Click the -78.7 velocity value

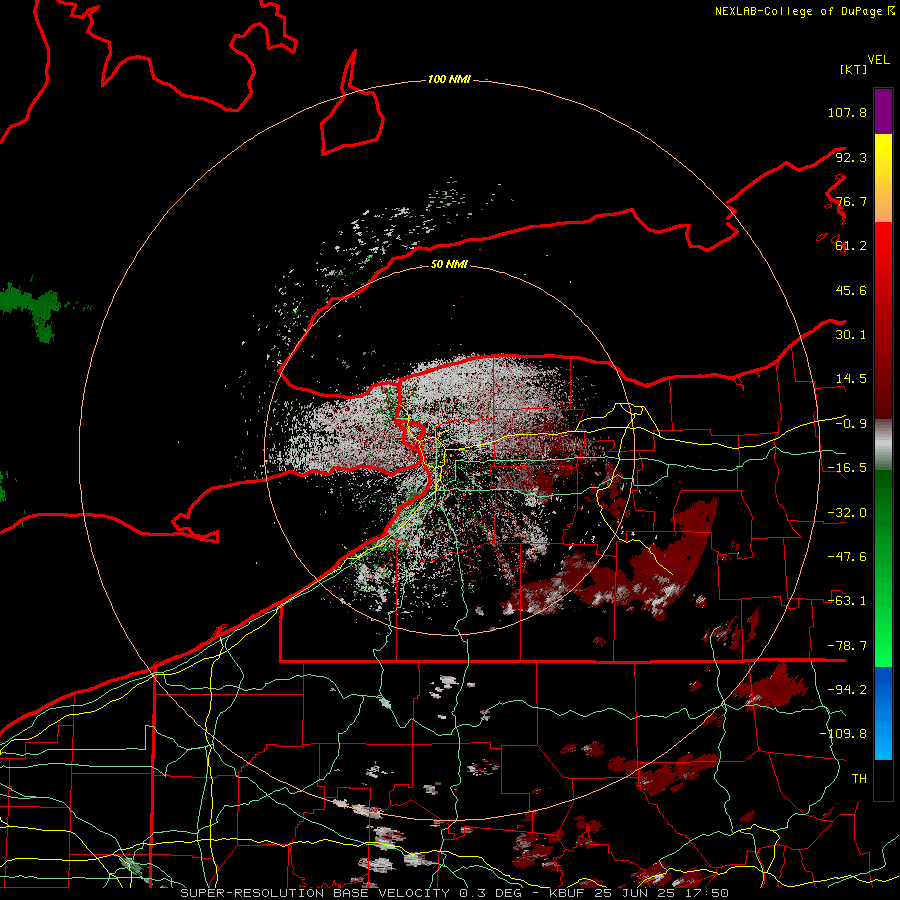point(847,646)
